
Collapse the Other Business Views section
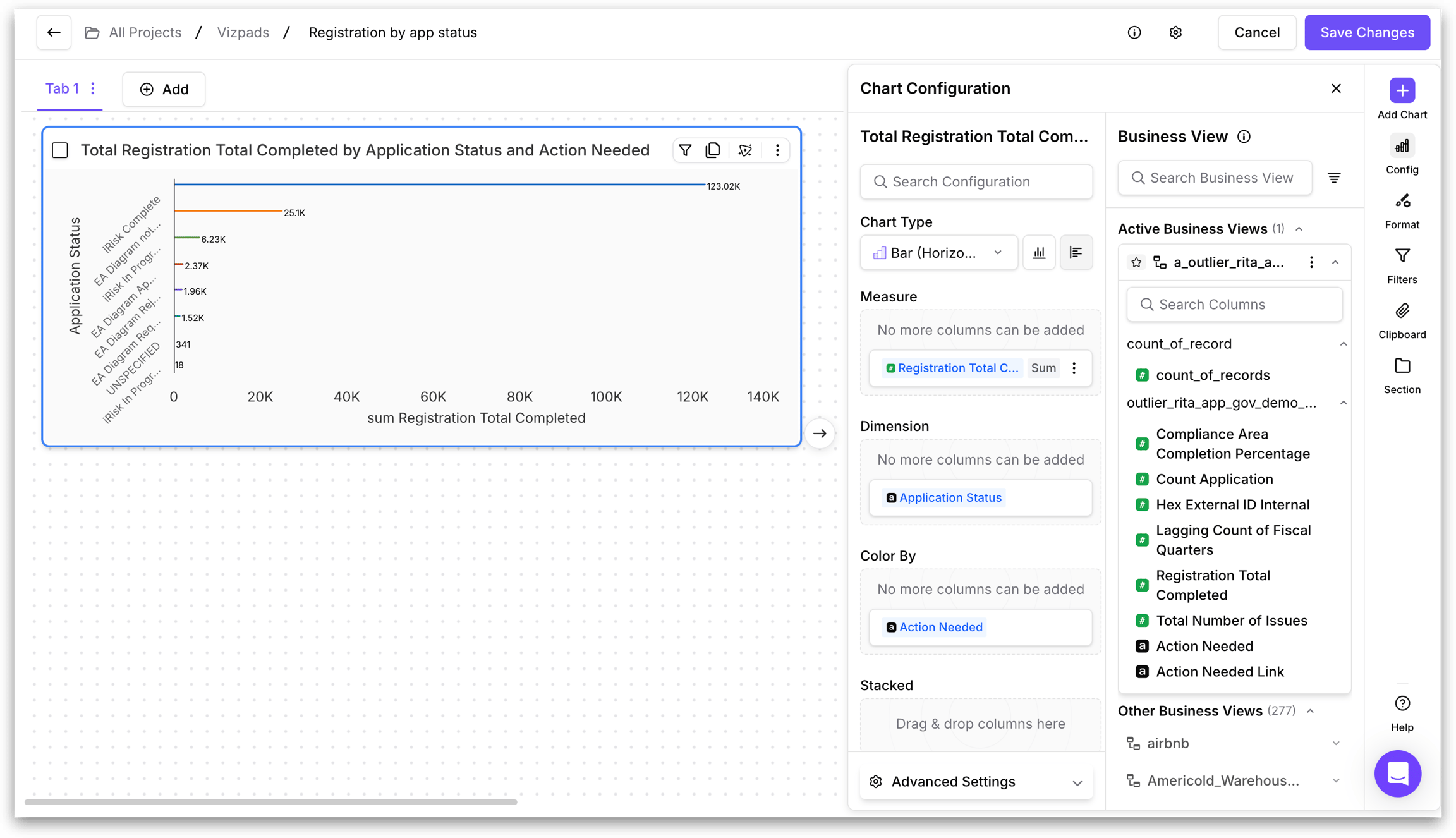click(x=1311, y=711)
